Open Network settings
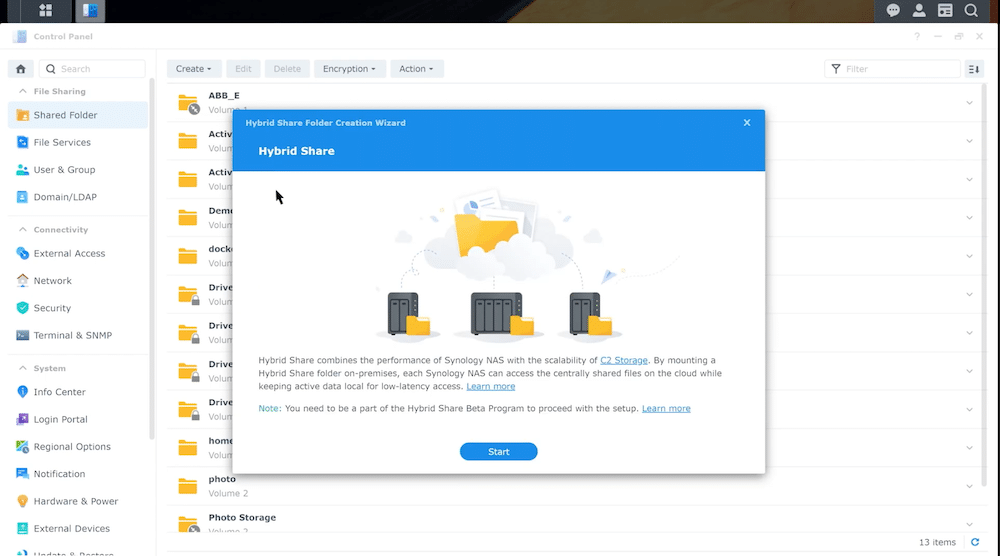 78,281
